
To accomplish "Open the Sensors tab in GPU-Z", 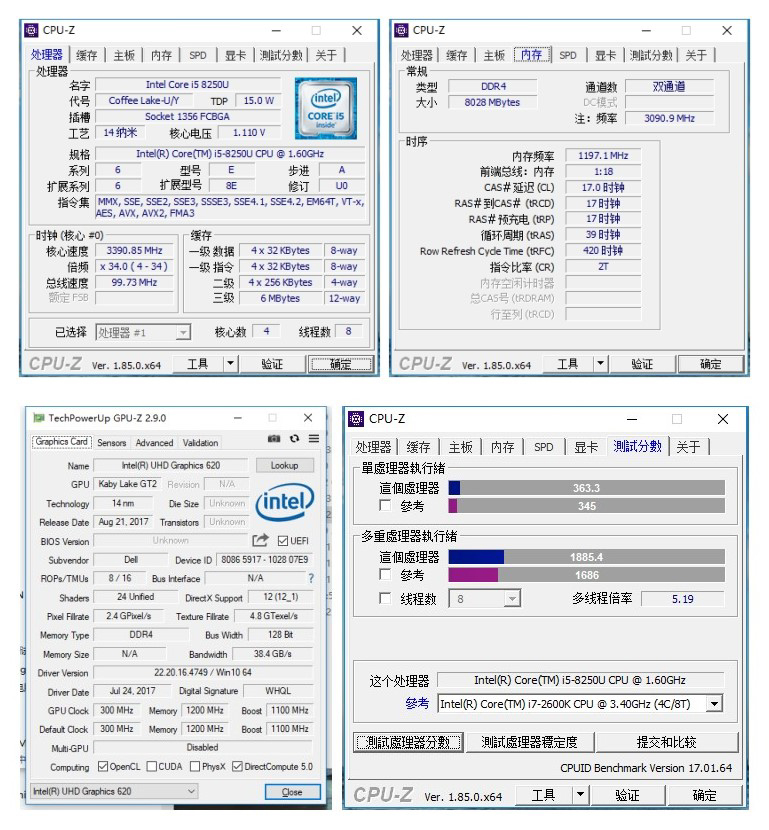I will 112,443.
